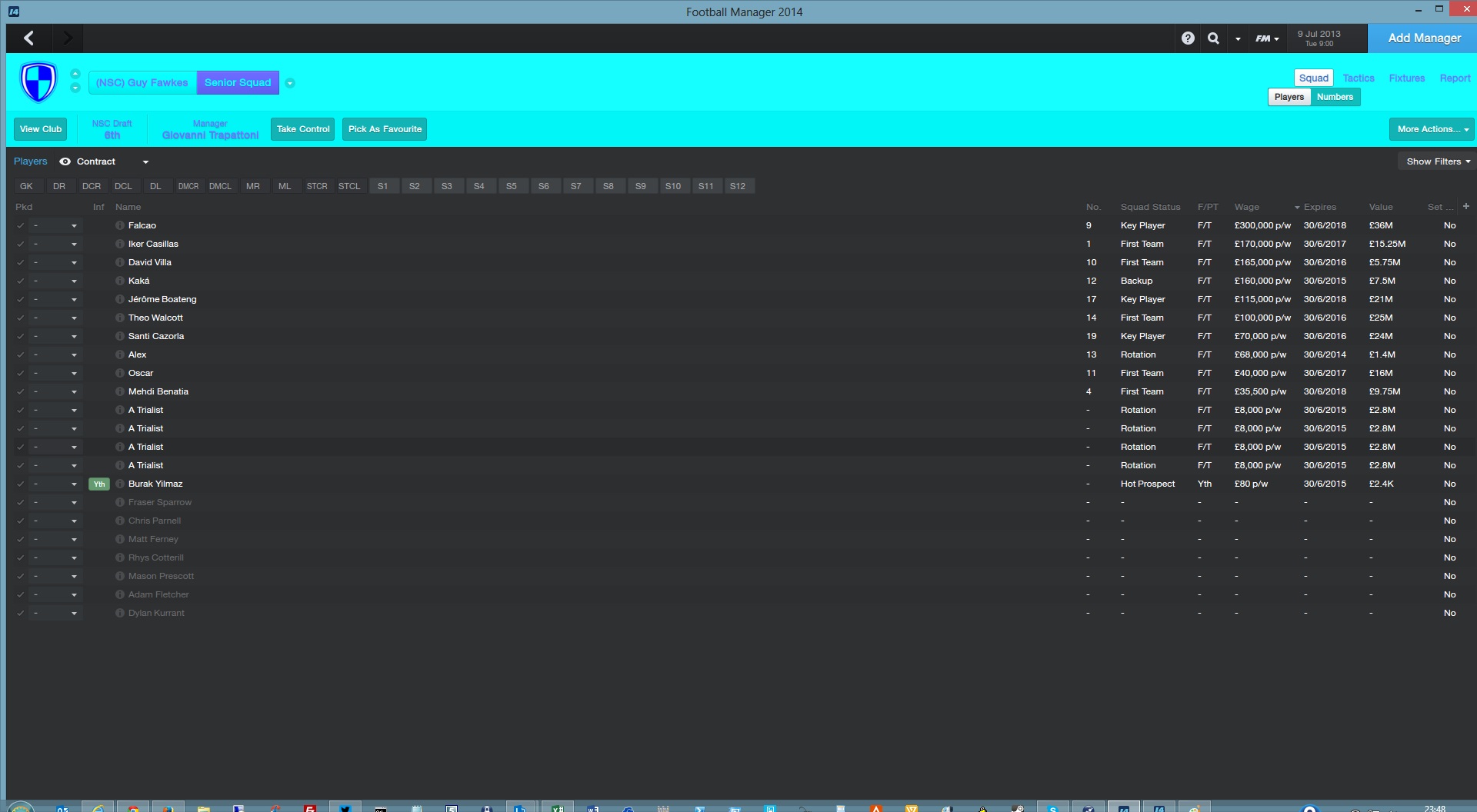Screen dimensions: 1477x812
Task: Click the club shield badge
Action: coord(38,82)
